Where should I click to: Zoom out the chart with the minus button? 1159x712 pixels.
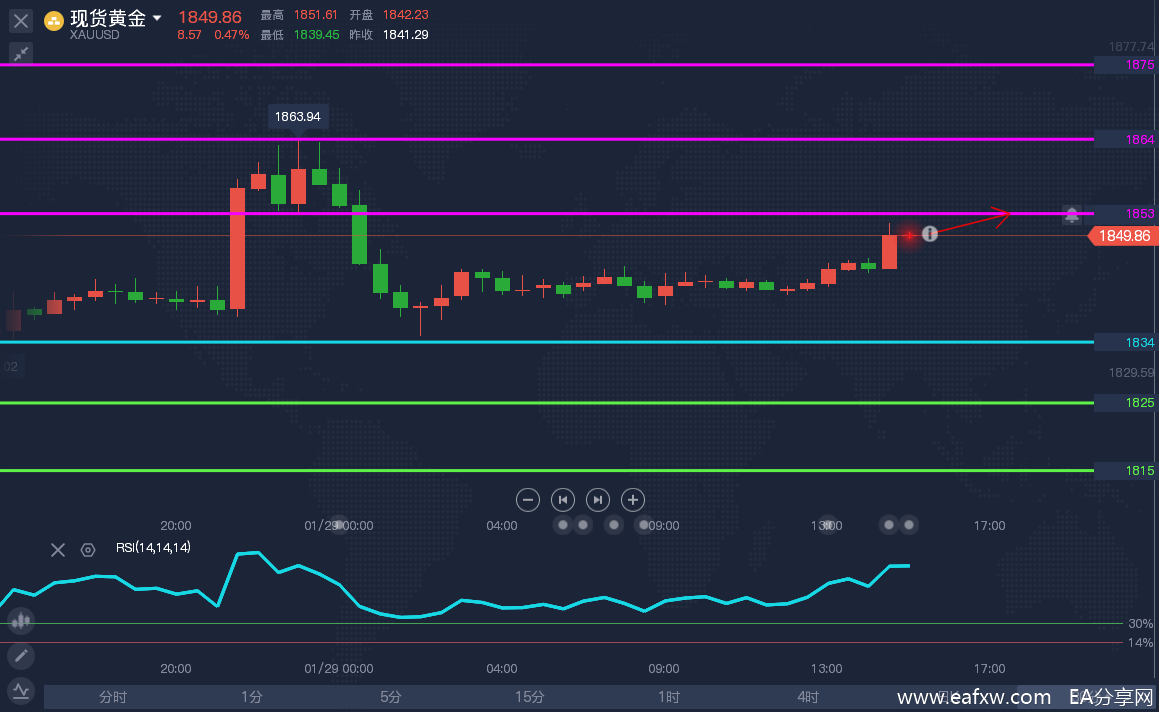[528, 500]
